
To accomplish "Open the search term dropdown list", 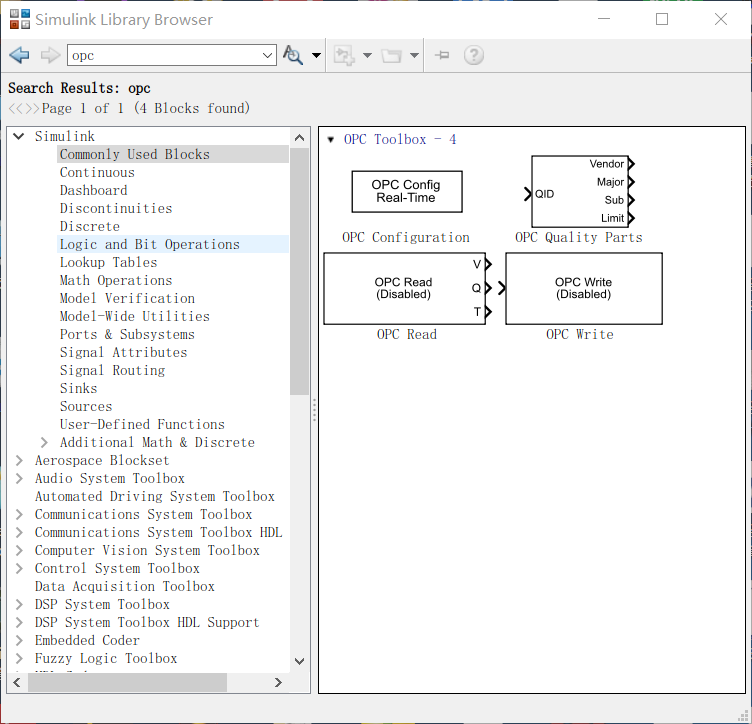I will coord(267,56).
